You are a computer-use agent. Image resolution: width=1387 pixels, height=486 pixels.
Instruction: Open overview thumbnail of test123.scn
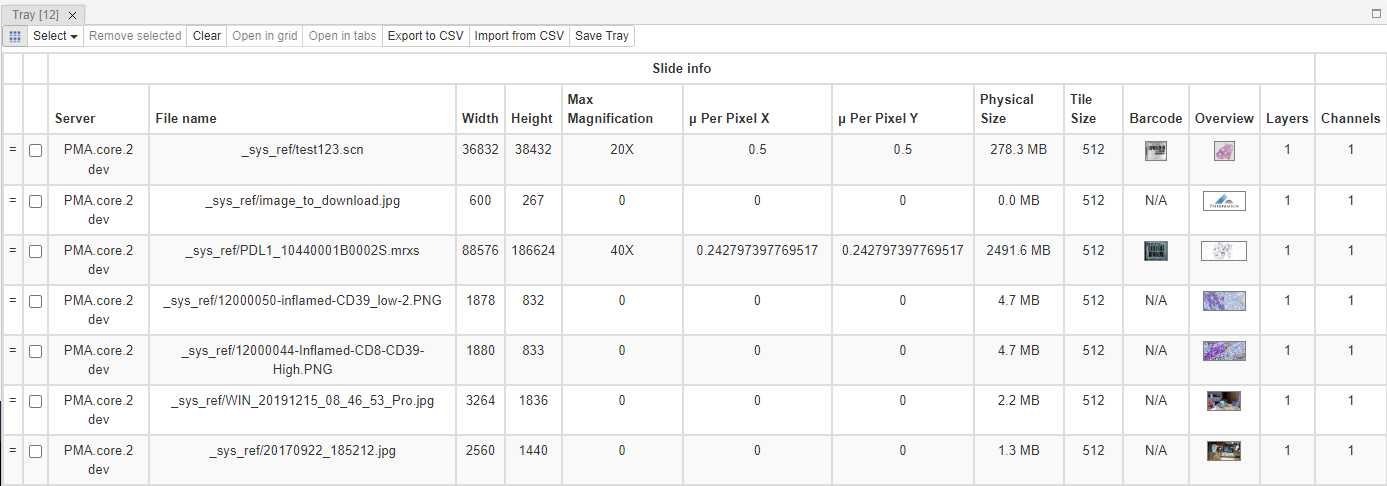1224,151
